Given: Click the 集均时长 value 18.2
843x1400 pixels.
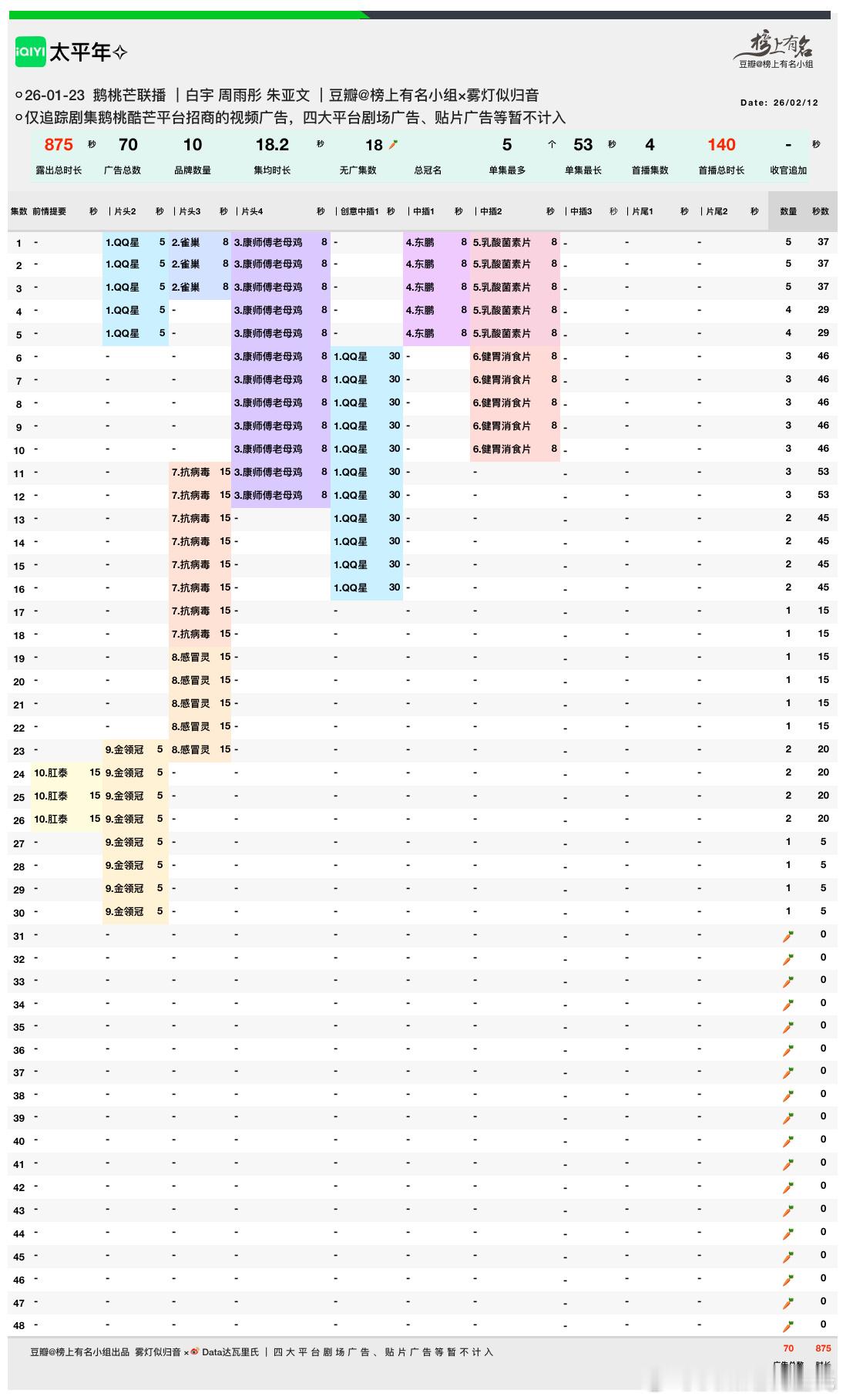Looking at the screenshot, I should [272, 145].
